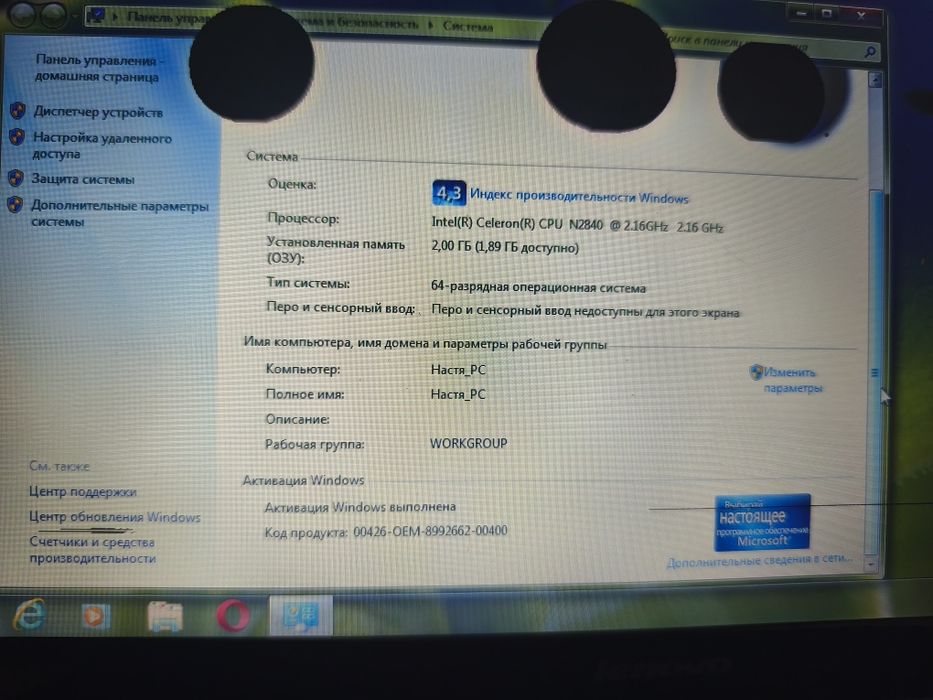Click the scrollbar down arrow
The height and width of the screenshot is (700, 933).
pos(872,563)
